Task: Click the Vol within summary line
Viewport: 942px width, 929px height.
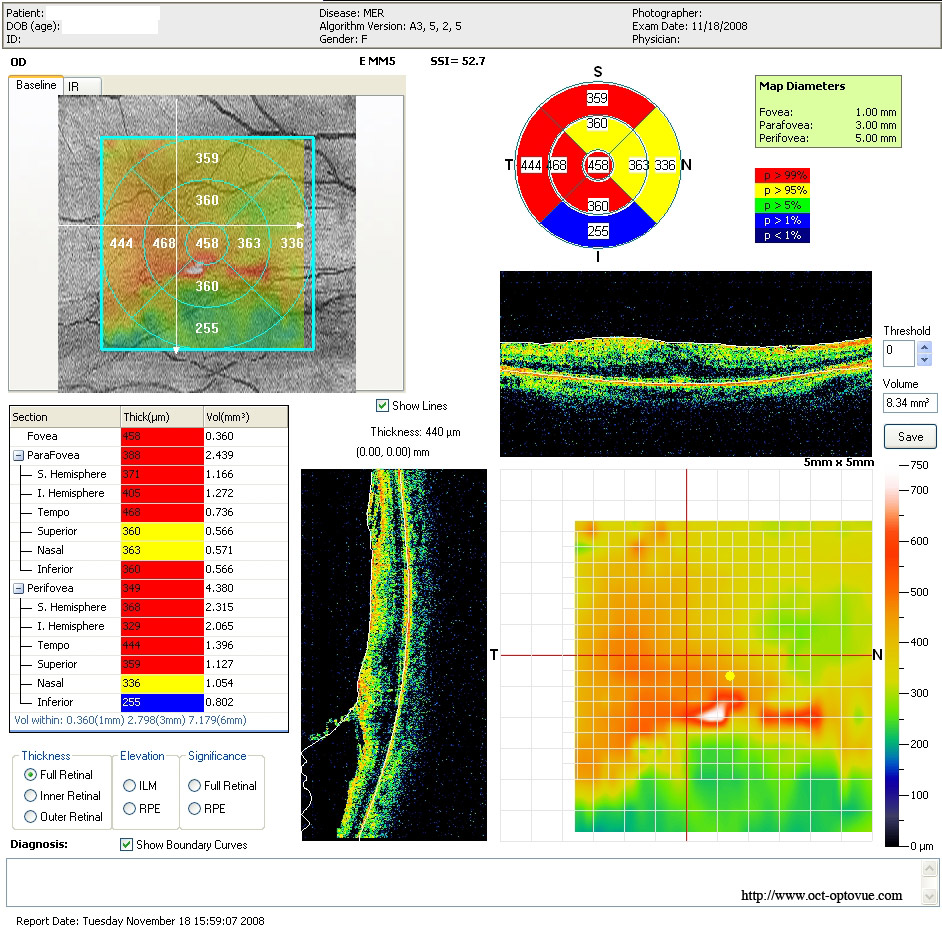Action: pos(130,720)
